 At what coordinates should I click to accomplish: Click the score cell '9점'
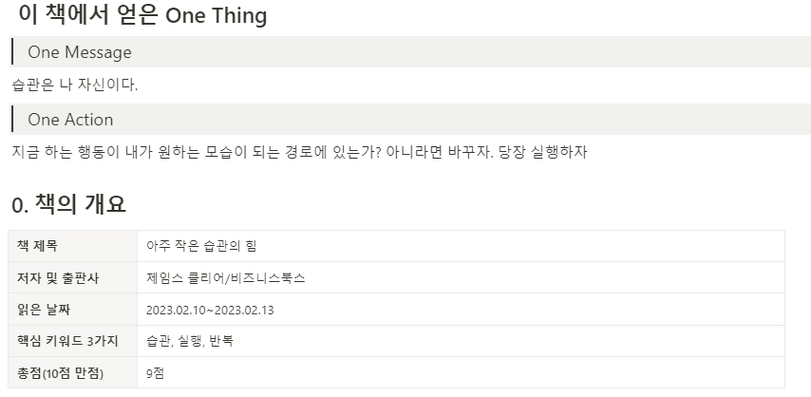(x=461, y=373)
